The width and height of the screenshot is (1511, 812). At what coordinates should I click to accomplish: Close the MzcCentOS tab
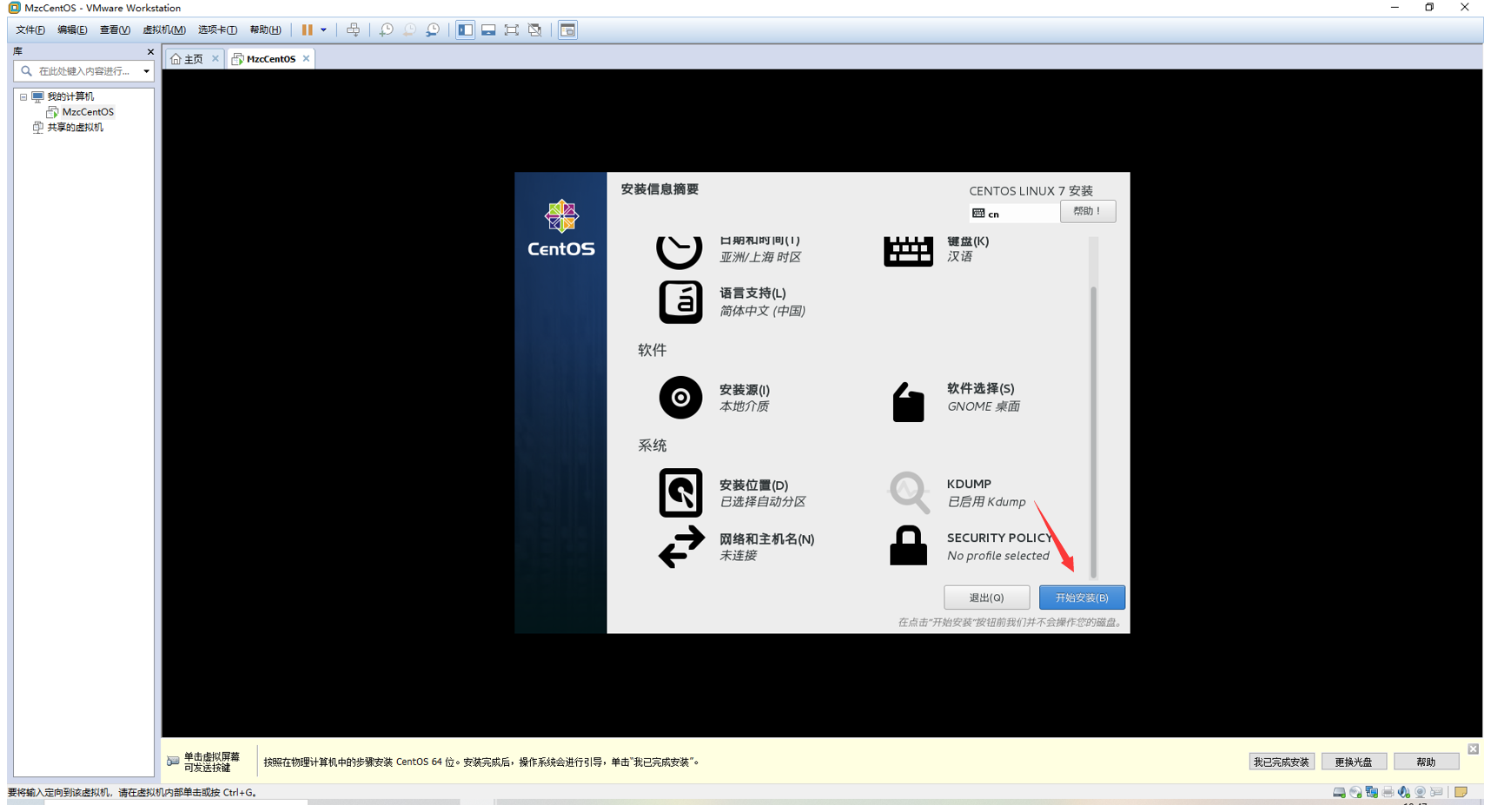coord(306,59)
